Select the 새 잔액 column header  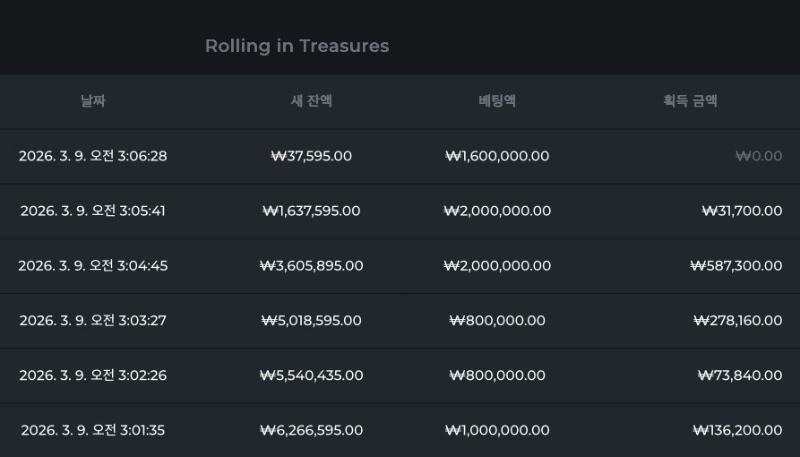coord(311,101)
